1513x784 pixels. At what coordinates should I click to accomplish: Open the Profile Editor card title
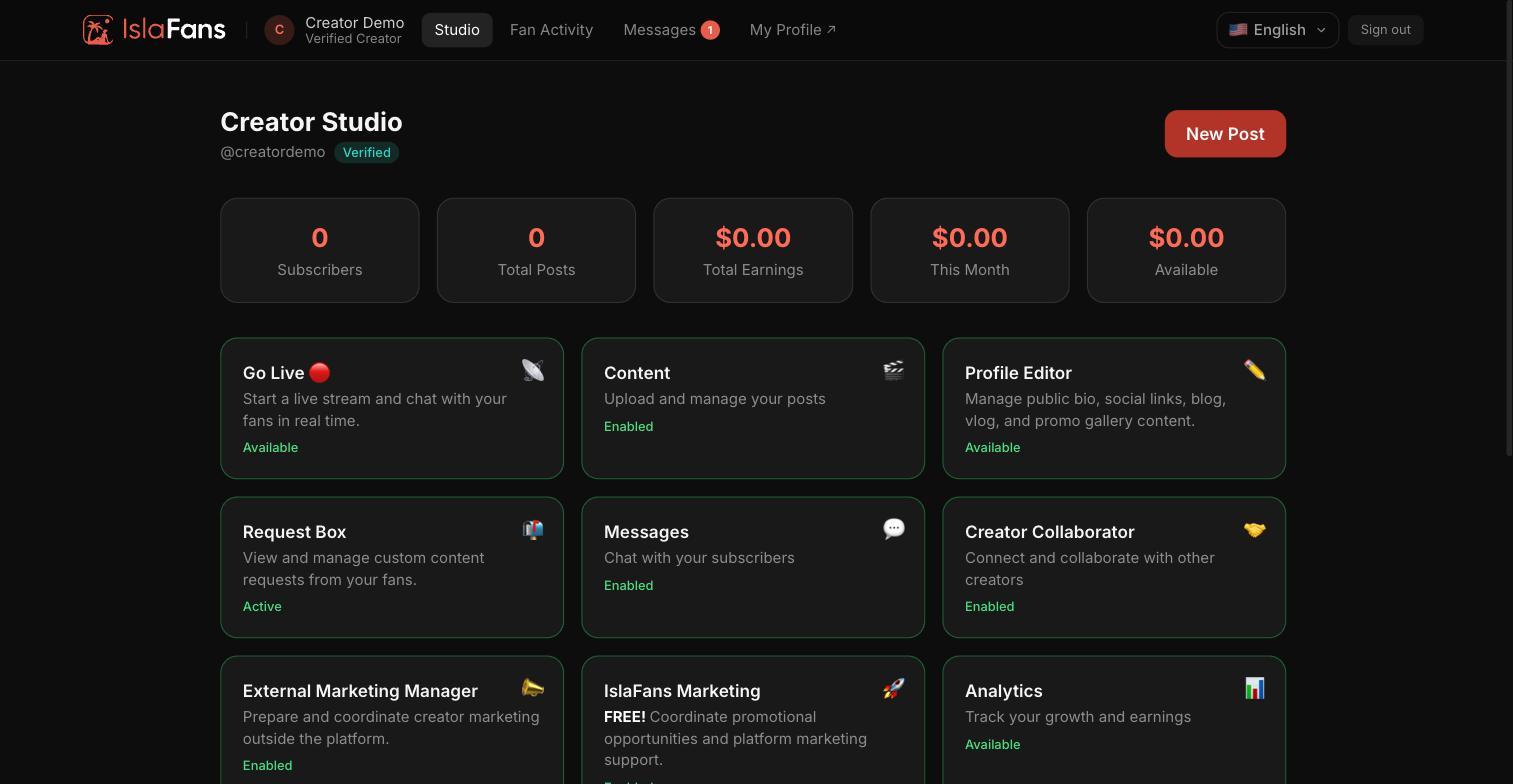pyautogui.click(x=1018, y=373)
